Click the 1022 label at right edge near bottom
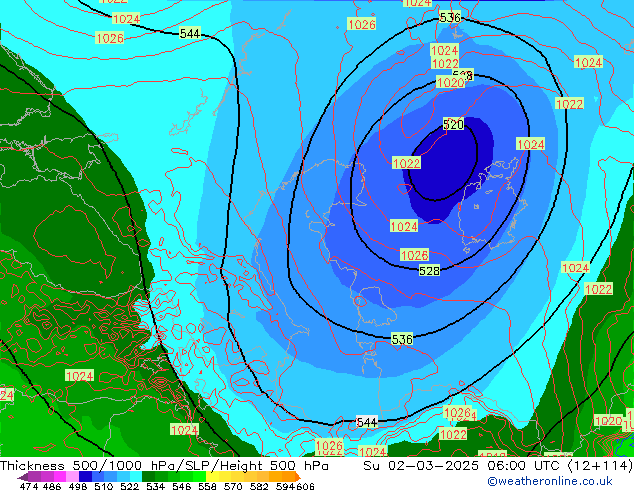The height and width of the screenshot is (490, 634). 598,289
